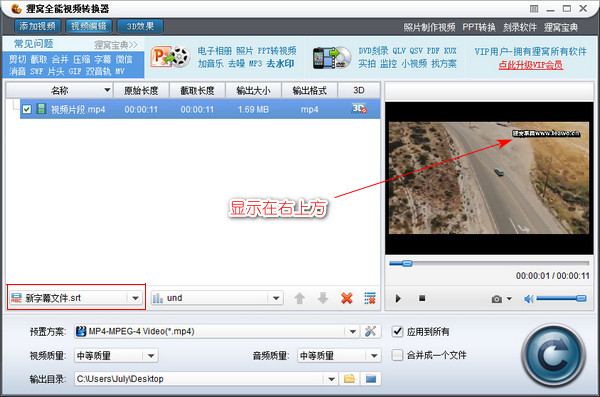Toggle the 应用到所有 checkbox

pyautogui.click(x=398, y=331)
